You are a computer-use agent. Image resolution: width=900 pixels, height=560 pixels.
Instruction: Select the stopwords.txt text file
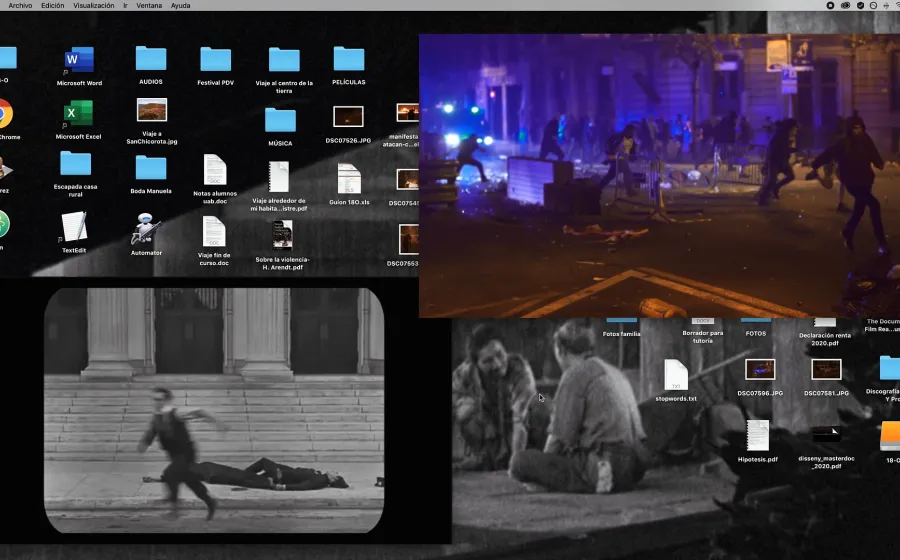pyautogui.click(x=676, y=375)
